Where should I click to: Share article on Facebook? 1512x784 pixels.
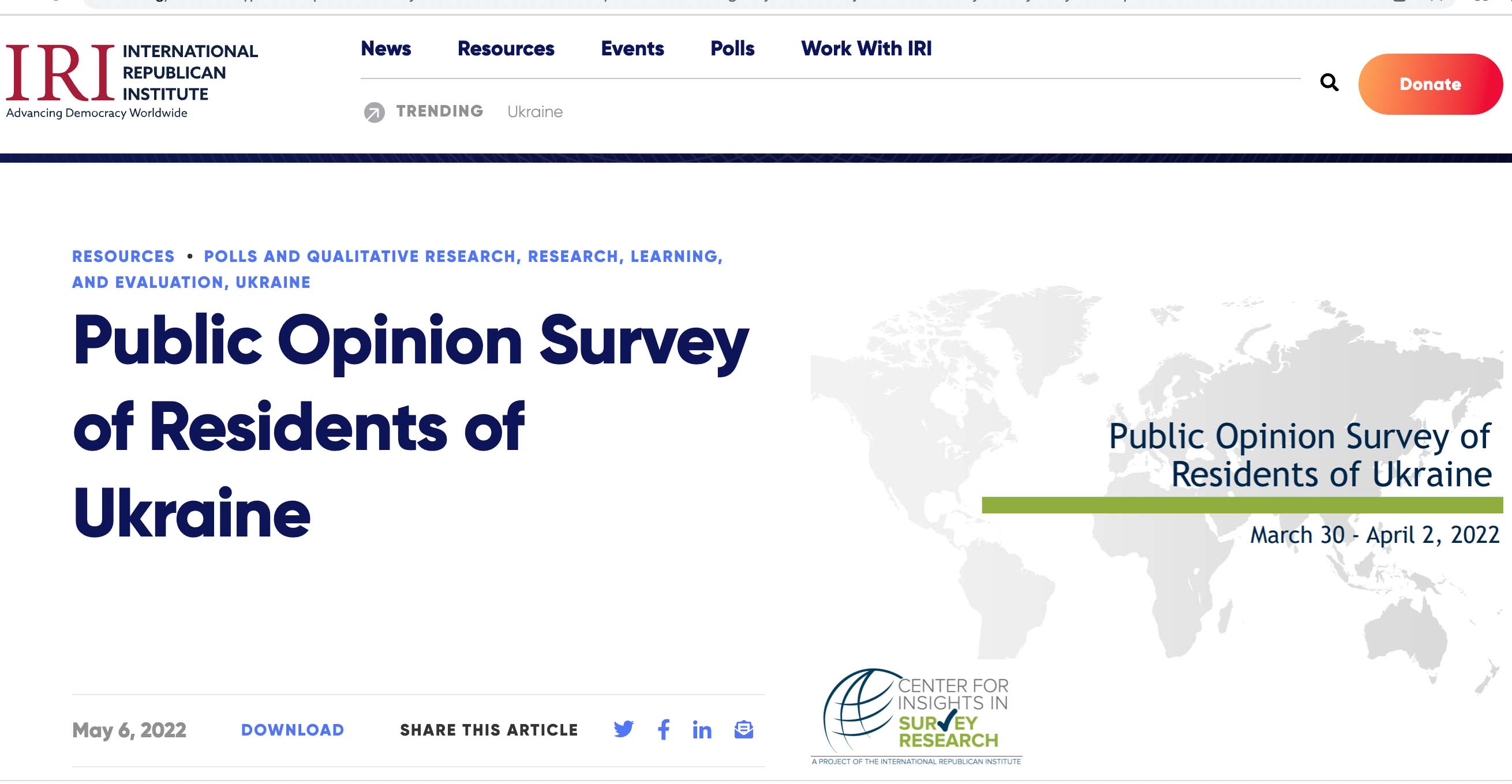click(663, 729)
